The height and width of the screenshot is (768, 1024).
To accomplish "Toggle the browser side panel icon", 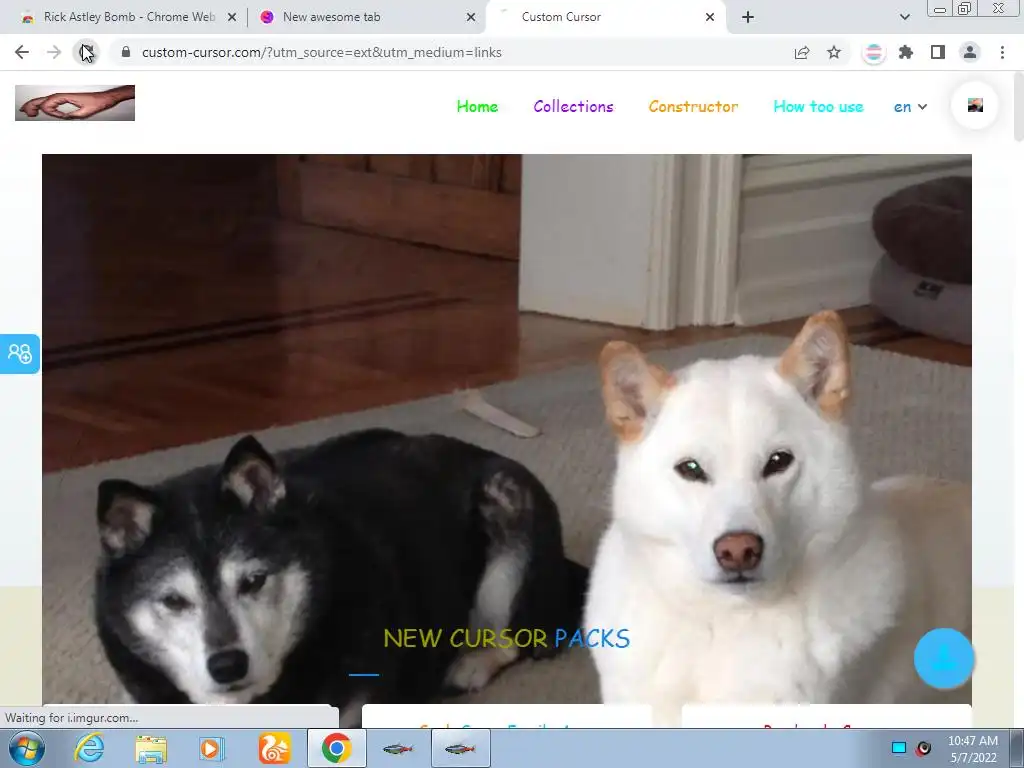I will [x=938, y=52].
